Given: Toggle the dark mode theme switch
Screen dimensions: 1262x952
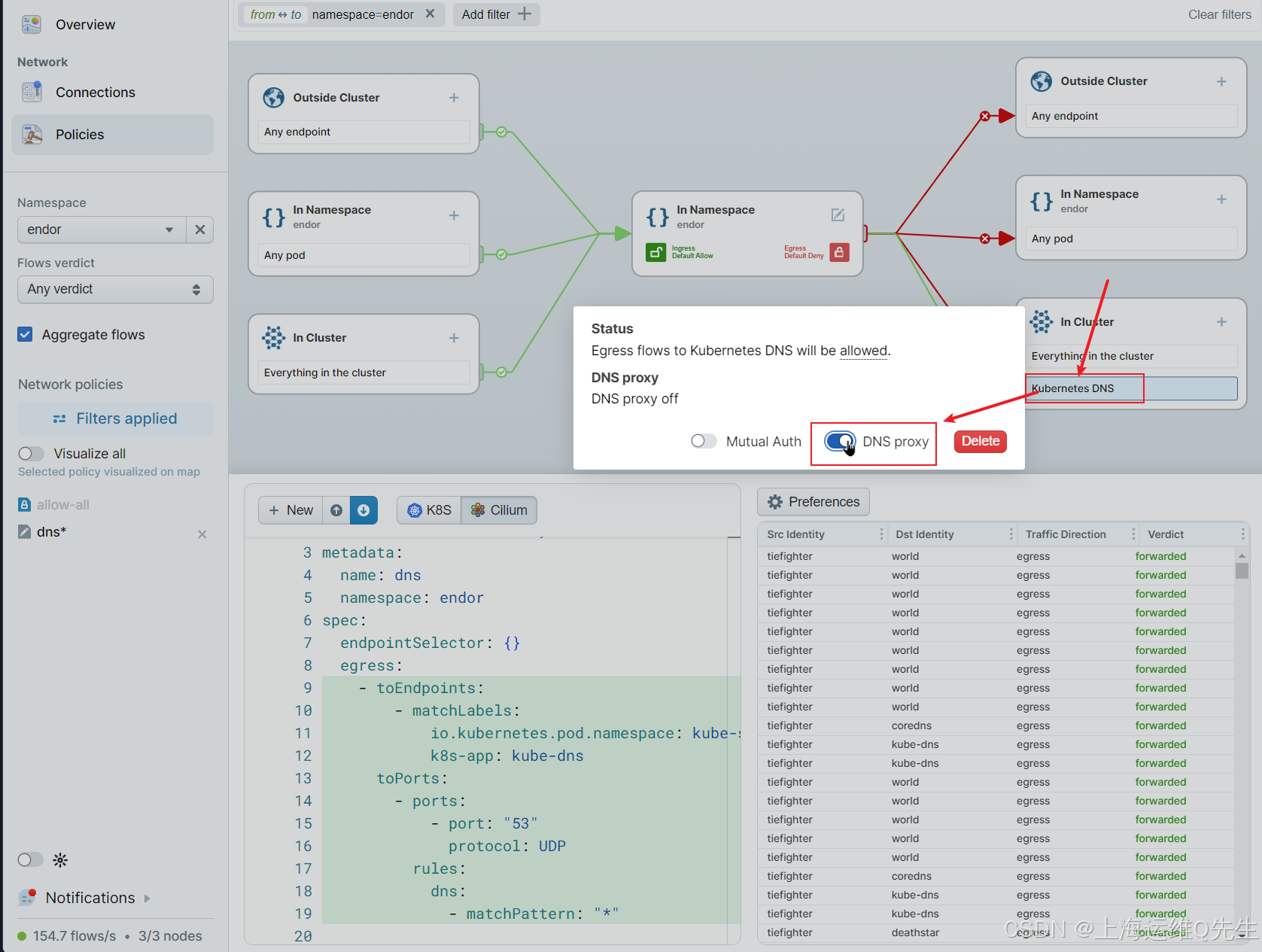Looking at the screenshot, I should [x=31, y=859].
